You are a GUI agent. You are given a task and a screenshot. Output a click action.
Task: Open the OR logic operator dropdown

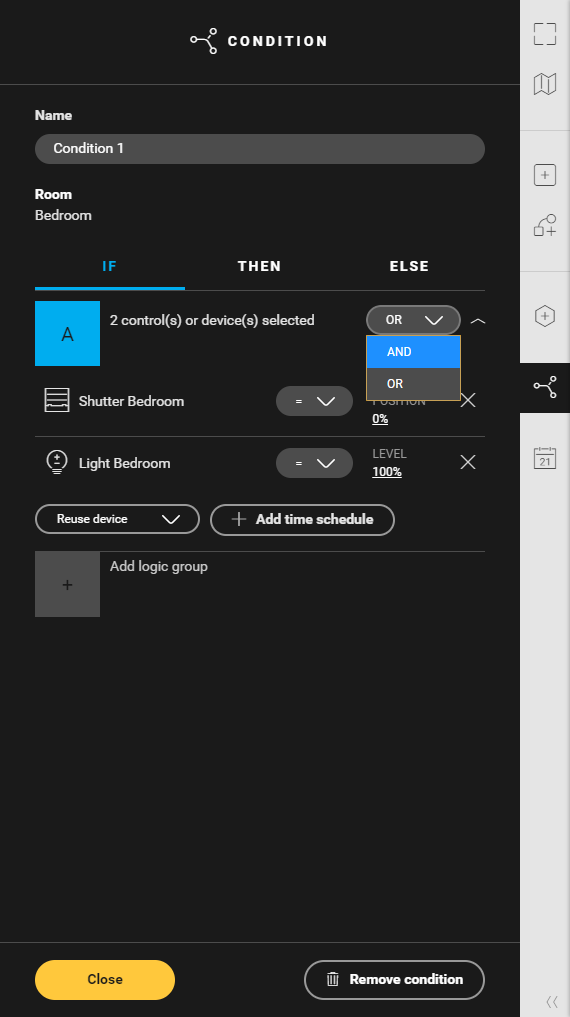413,320
